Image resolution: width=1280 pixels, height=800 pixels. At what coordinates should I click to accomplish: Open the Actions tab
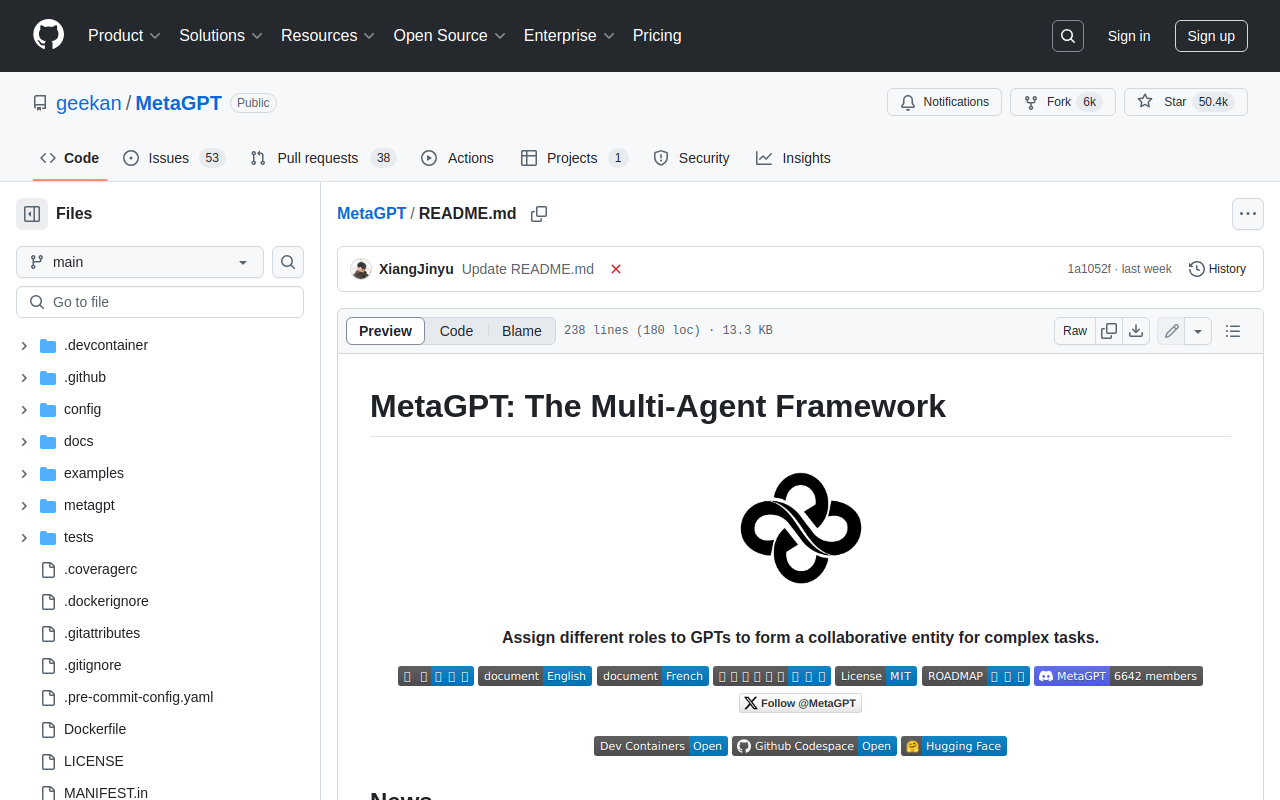(x=457, y=158)
